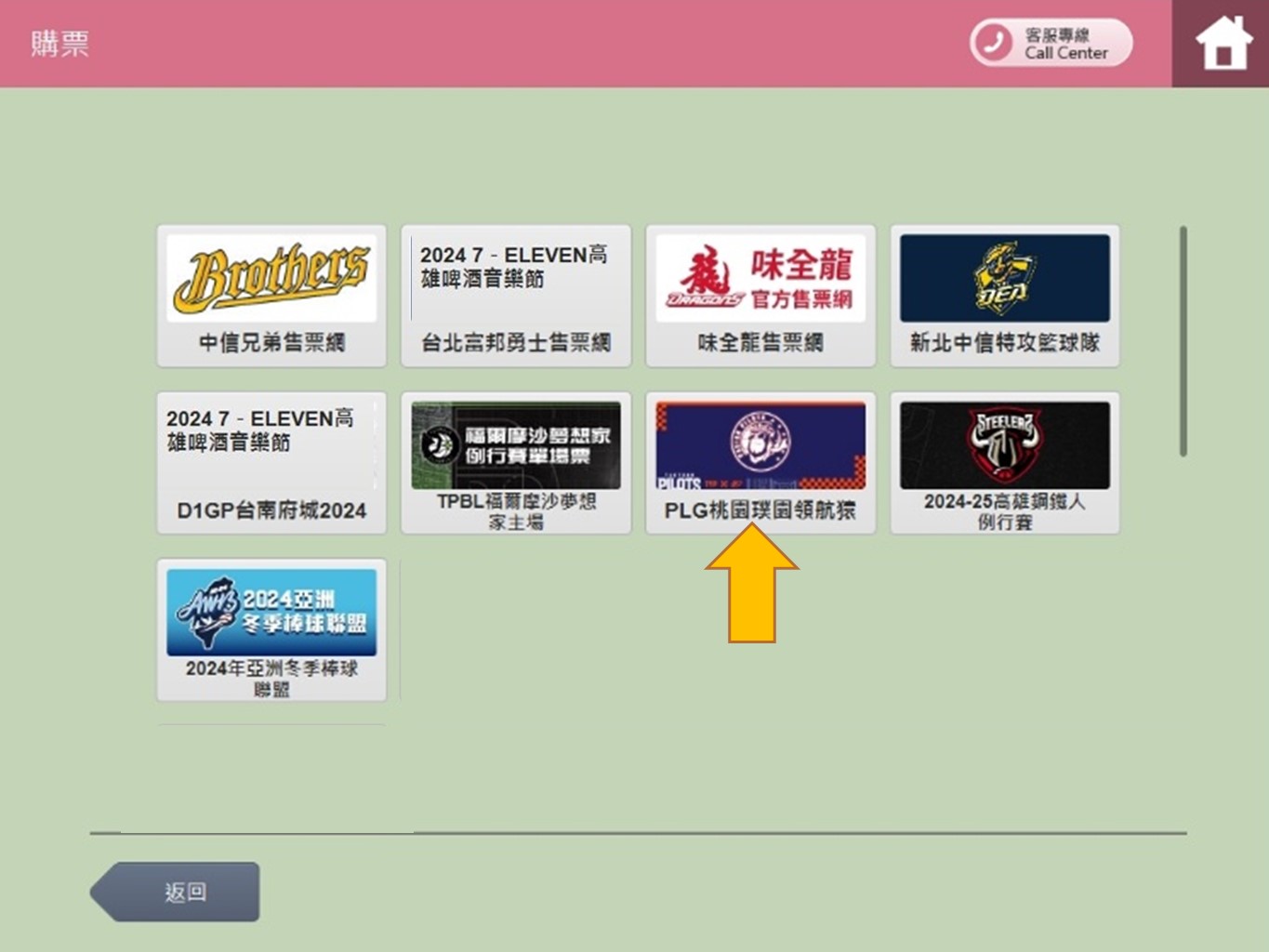Image resolution: width=1269 pixels, height=952 pixels.
Task: Click the 購票 page title text
Action: click(59, 43)
